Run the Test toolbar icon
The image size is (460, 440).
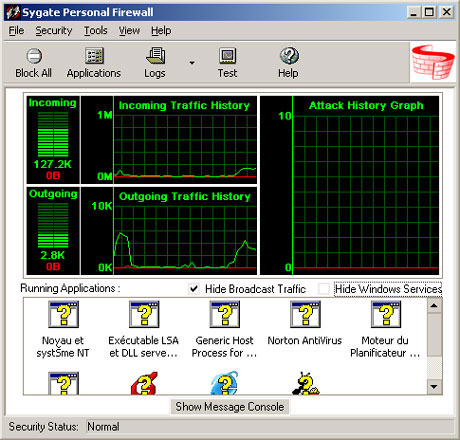[227, 56]
